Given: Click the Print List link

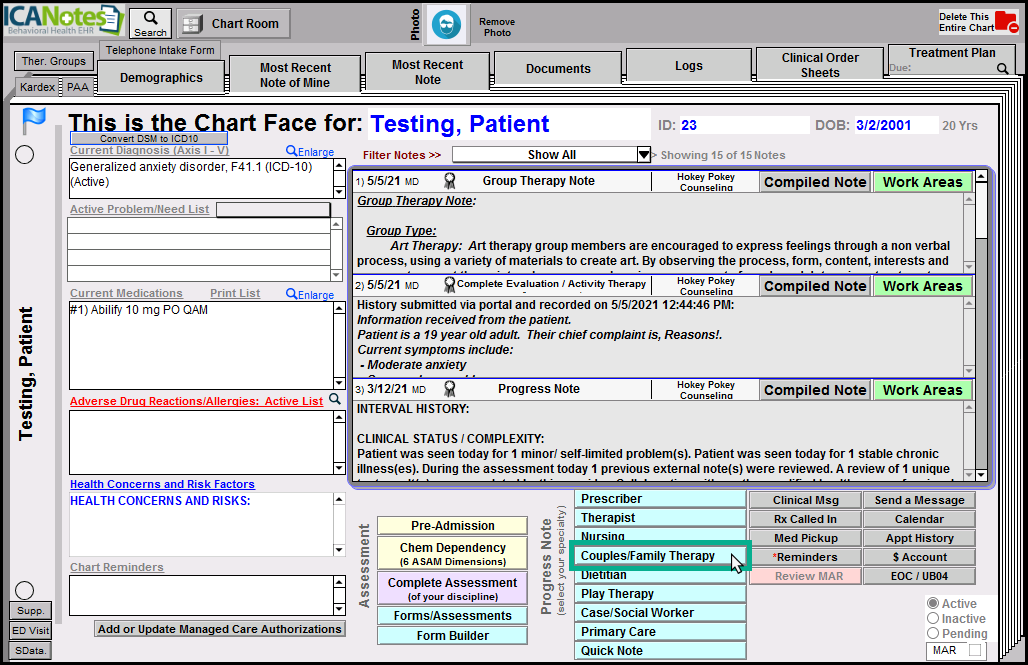Looking at the screenshot, I should (x=235, y=294).
